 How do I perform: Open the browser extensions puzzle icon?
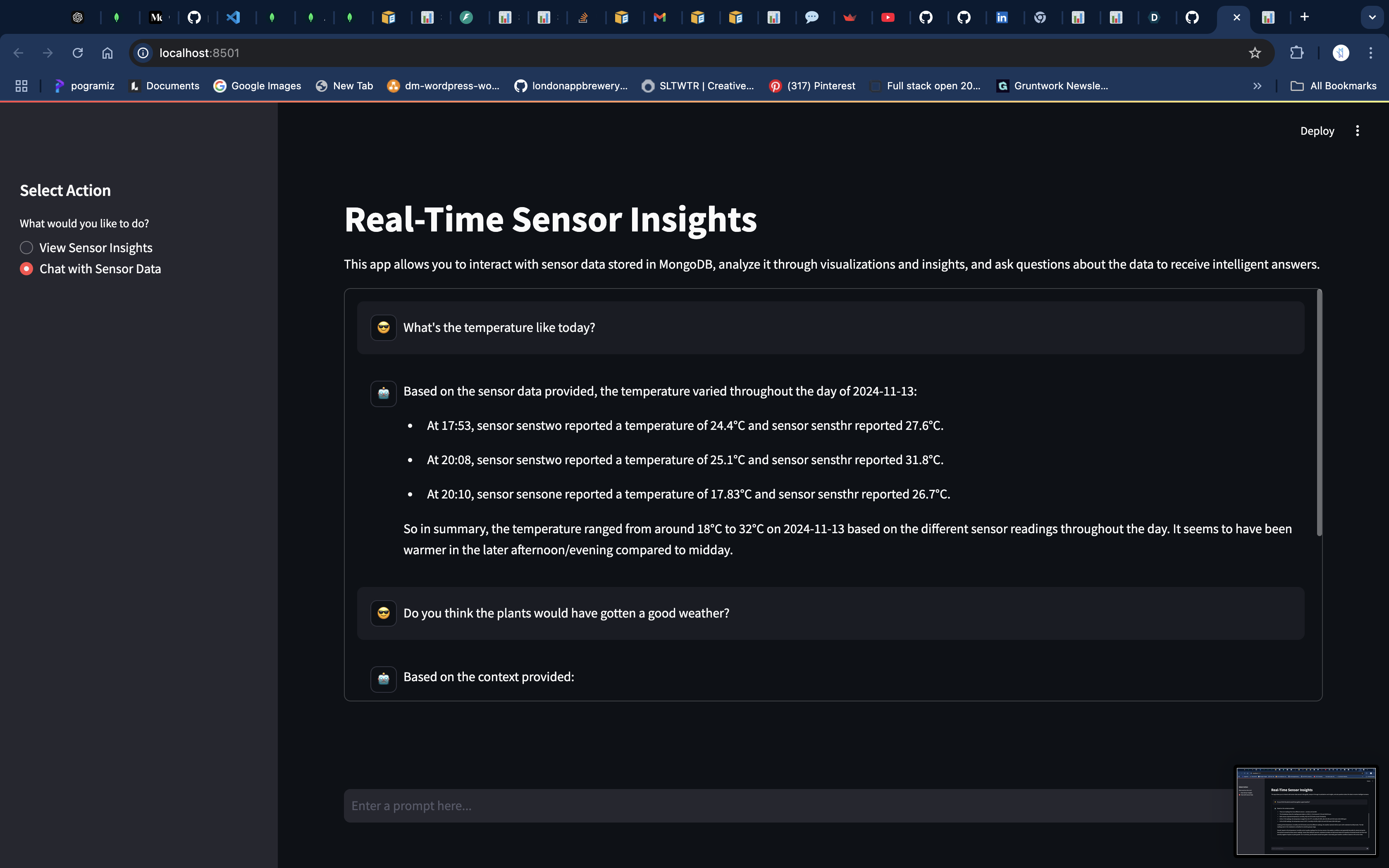(1296, 53)
